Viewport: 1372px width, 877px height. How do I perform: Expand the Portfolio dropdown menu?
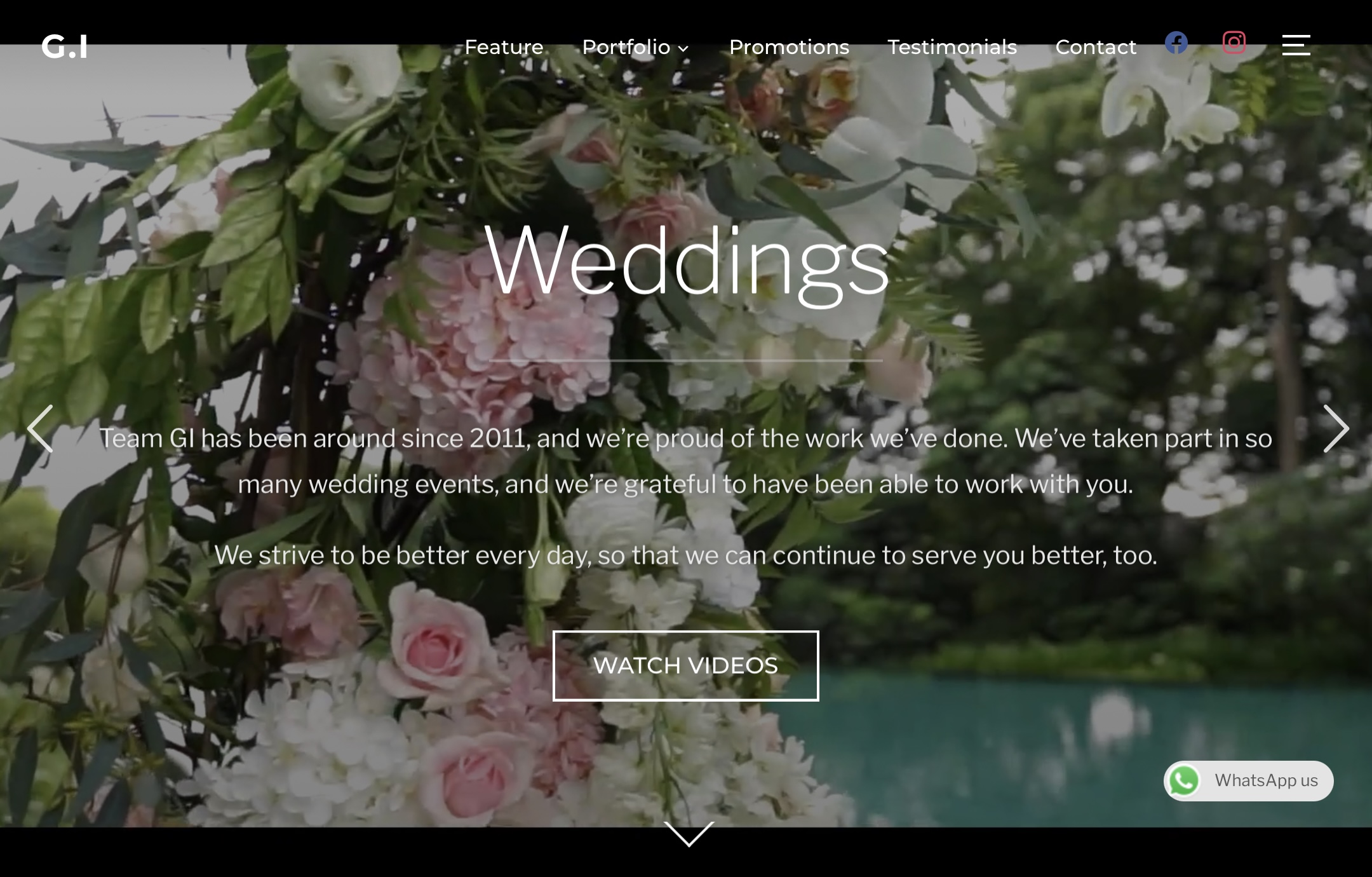coord(635,47)
